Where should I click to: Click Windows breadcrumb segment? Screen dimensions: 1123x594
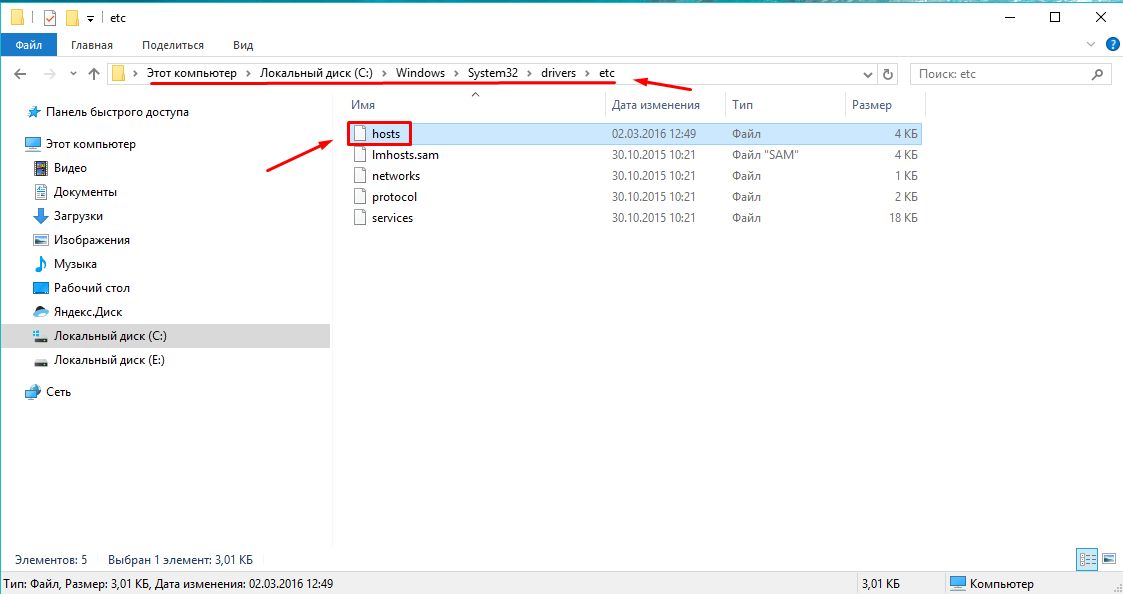pos(420,73)
